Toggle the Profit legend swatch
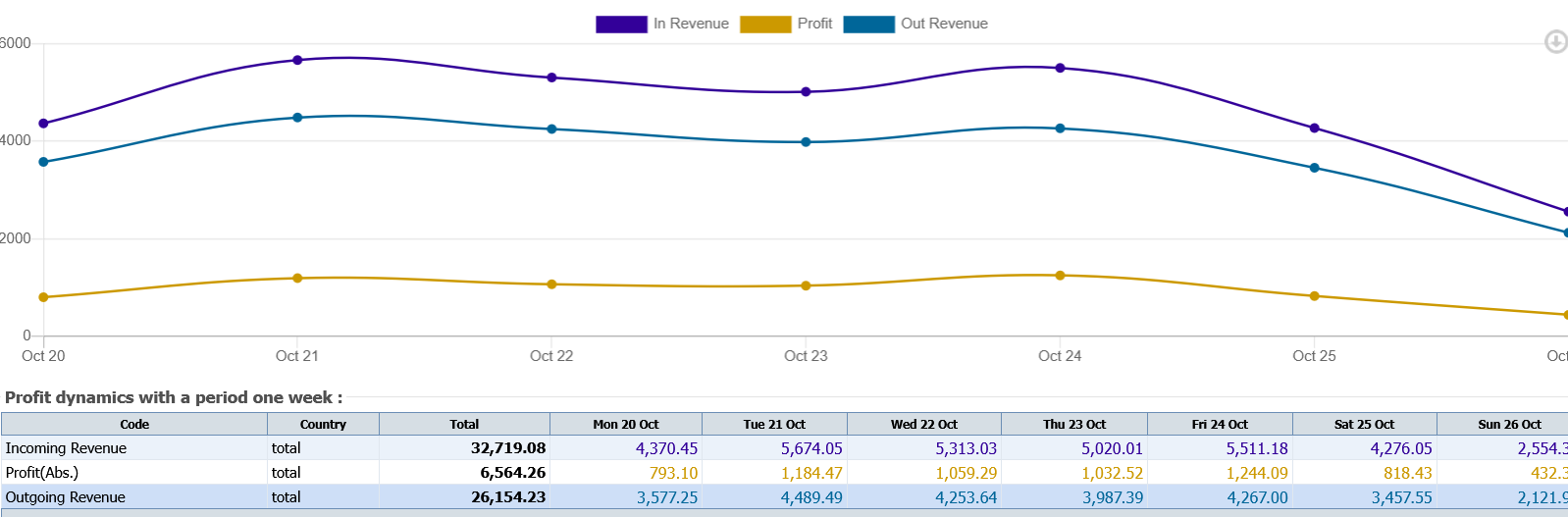1568x517 pixels. tap(765, 24)
